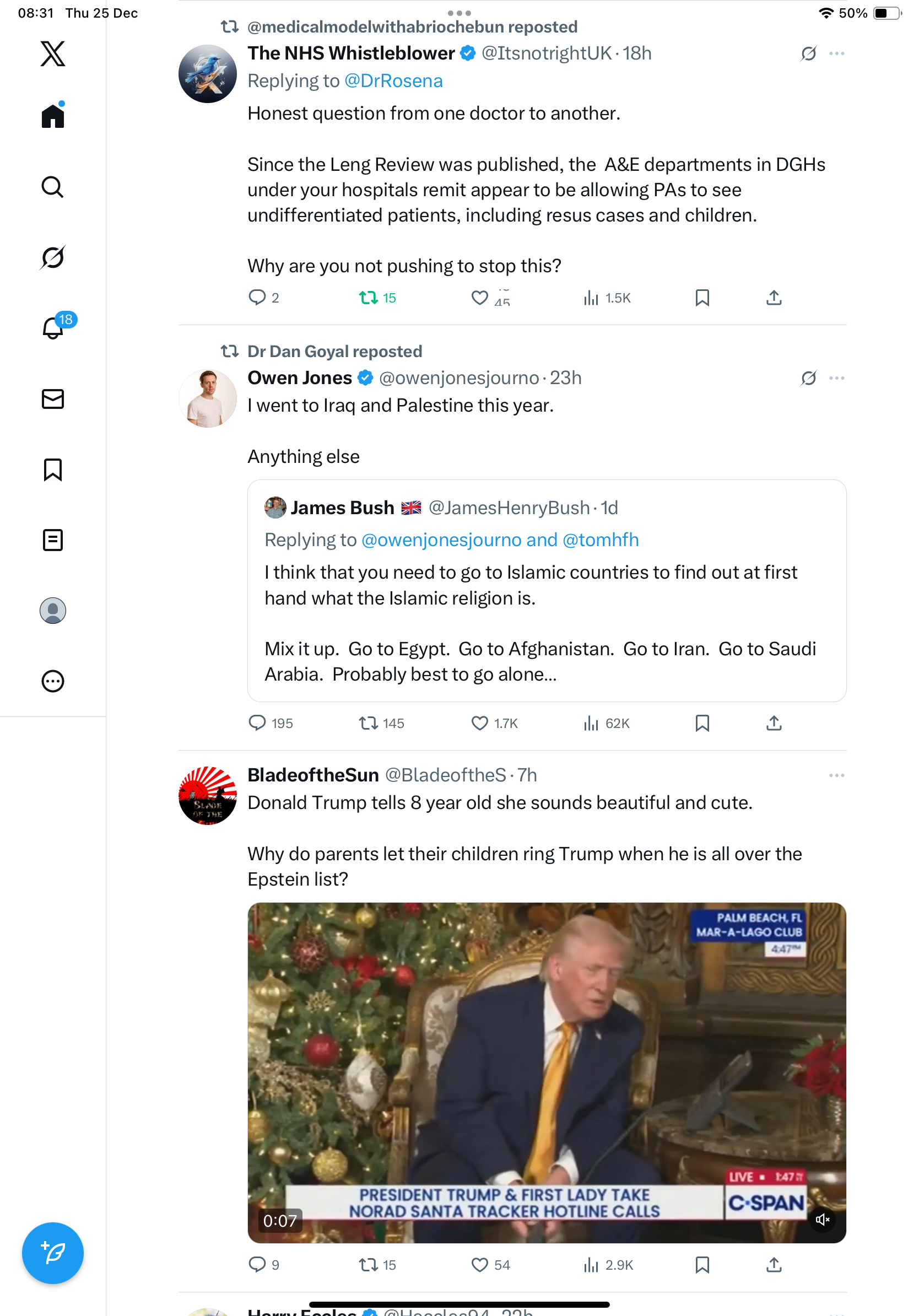Bookmark the BladeoftheSun post
The width and height of the screenshot is (919, 1316).
pos(702,1264)
